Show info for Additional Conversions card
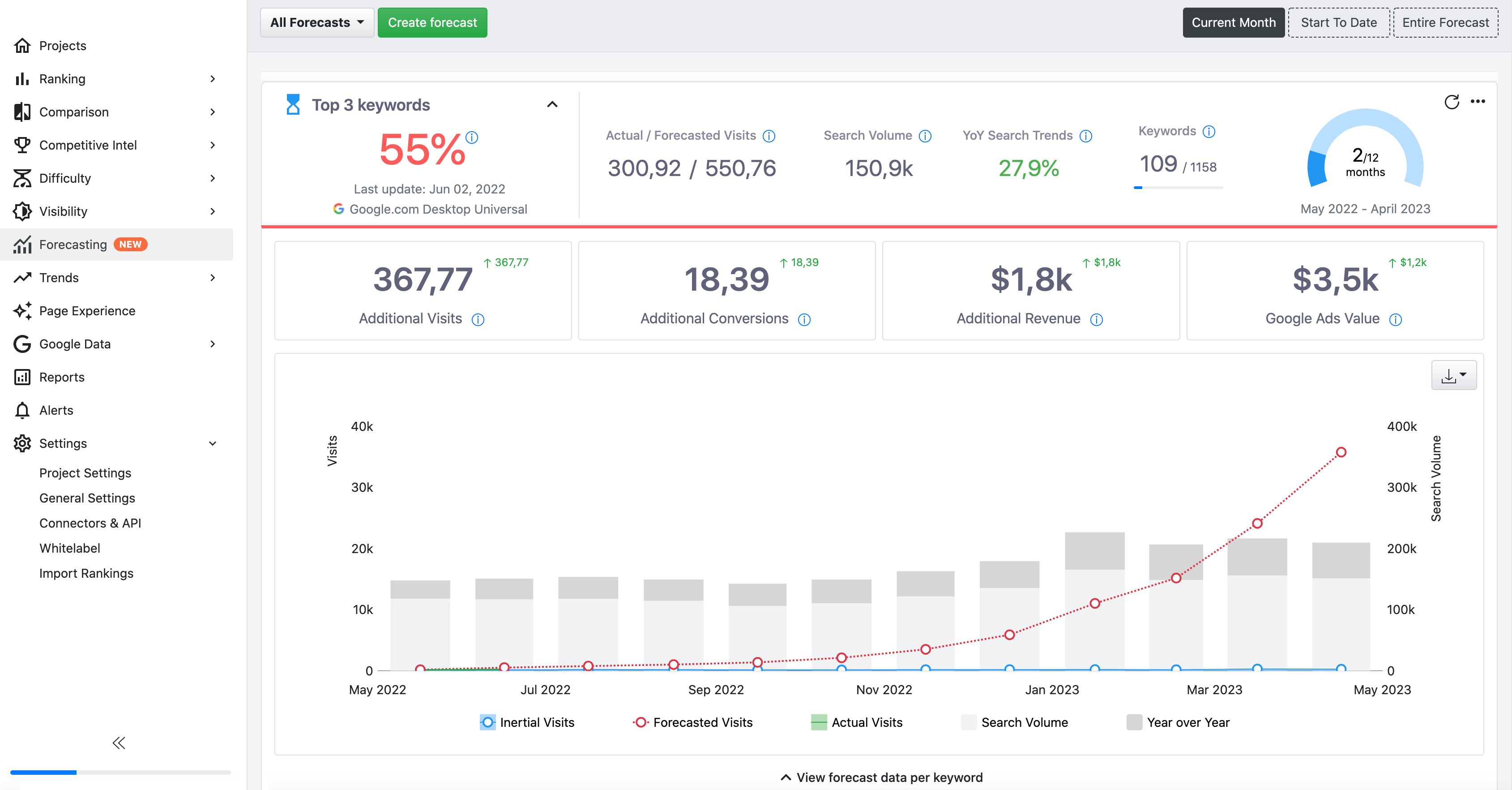The image size is (1512, 790). [x=804, y=319]
